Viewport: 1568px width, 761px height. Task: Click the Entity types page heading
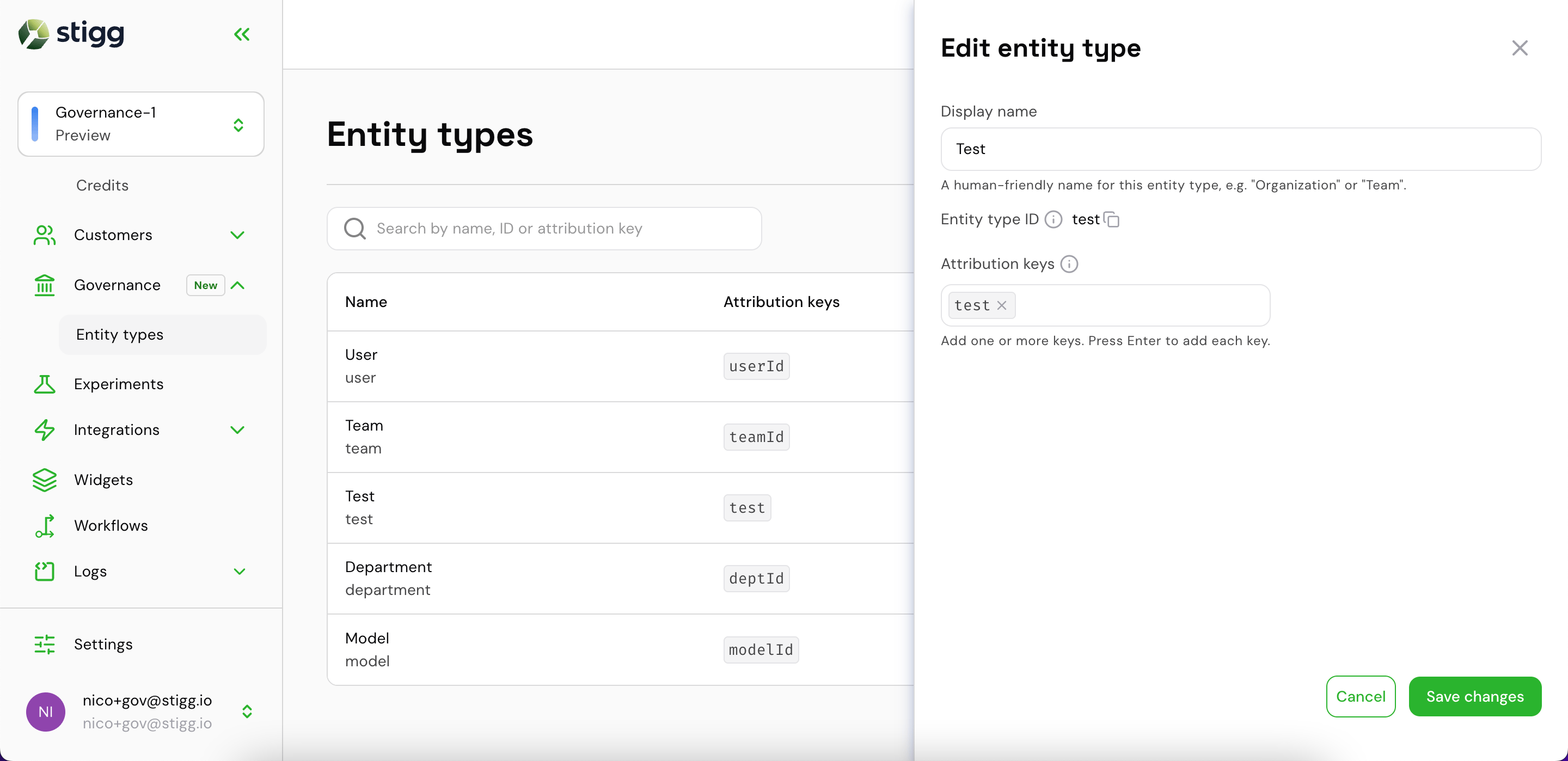pos(430,134)
